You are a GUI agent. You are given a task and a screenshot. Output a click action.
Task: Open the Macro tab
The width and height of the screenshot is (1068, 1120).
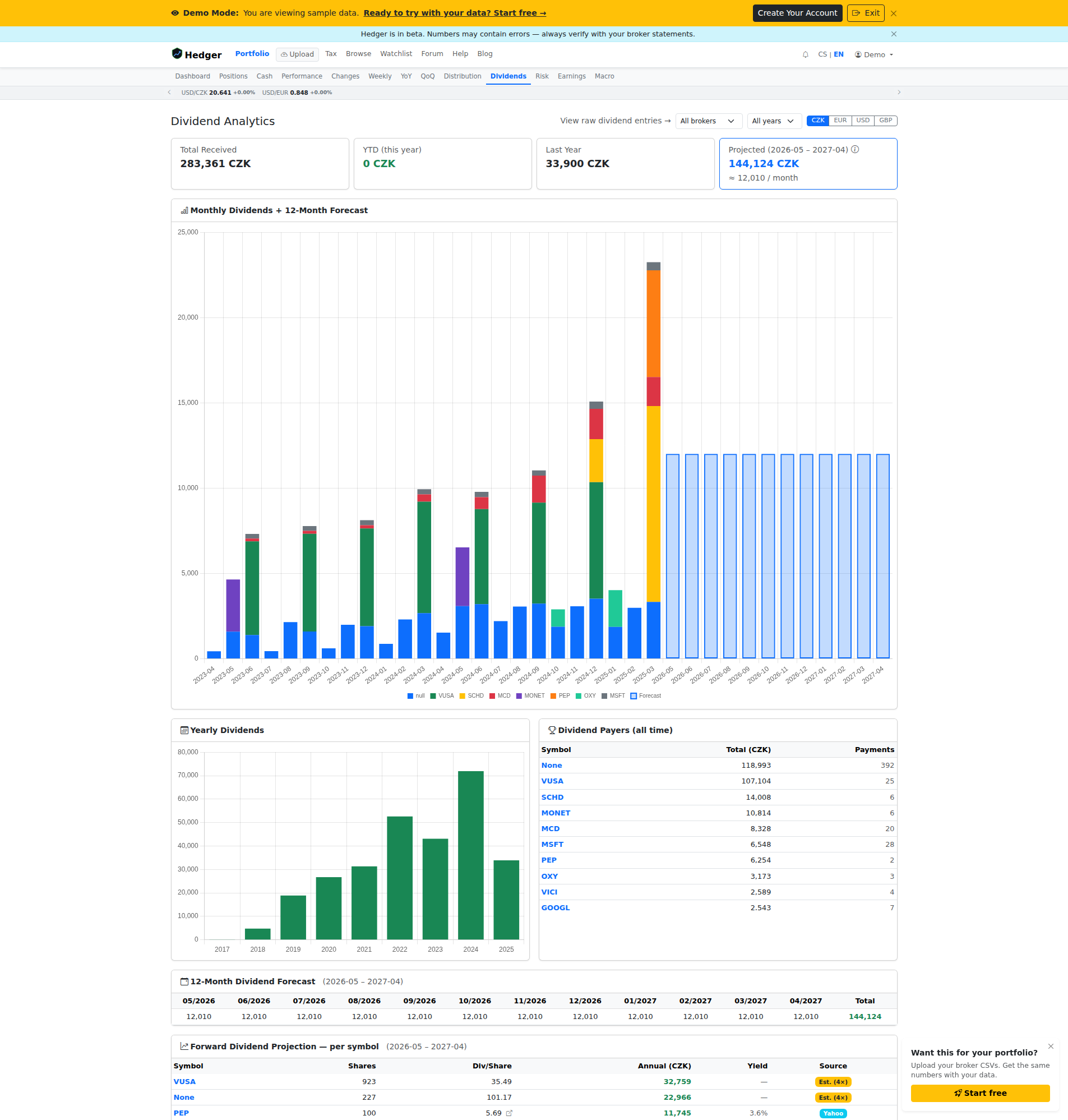tap(604, 76)
